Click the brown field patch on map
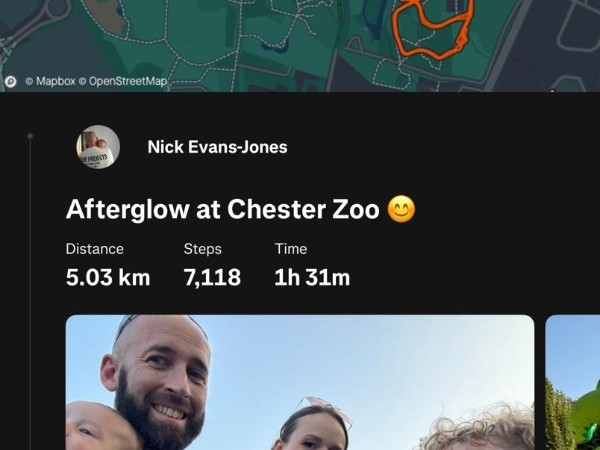This screenshot has height=450, width=600. tap(104, 15)
